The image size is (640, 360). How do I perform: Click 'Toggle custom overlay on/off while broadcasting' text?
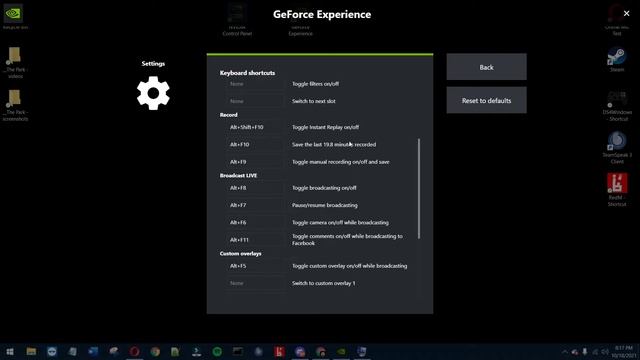pyautogui.click(x=349, y=266)
